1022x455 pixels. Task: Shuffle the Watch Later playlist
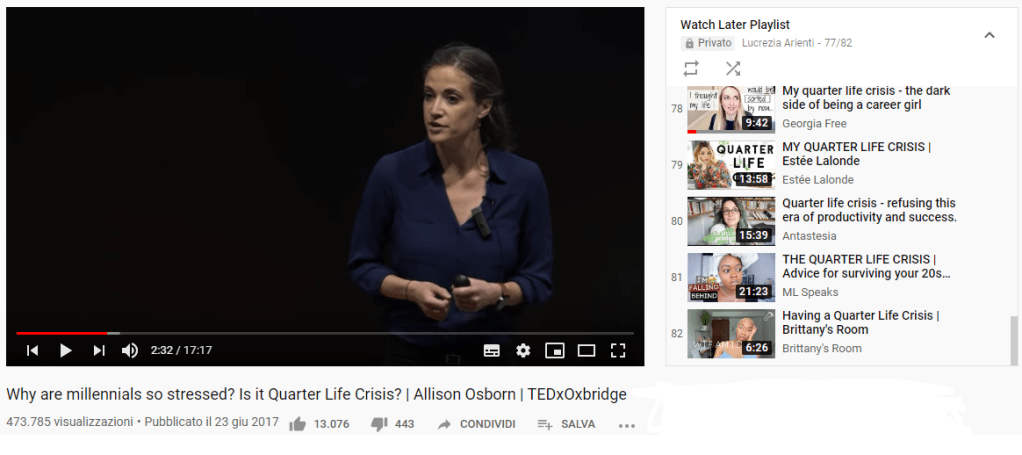click(733, 68)
